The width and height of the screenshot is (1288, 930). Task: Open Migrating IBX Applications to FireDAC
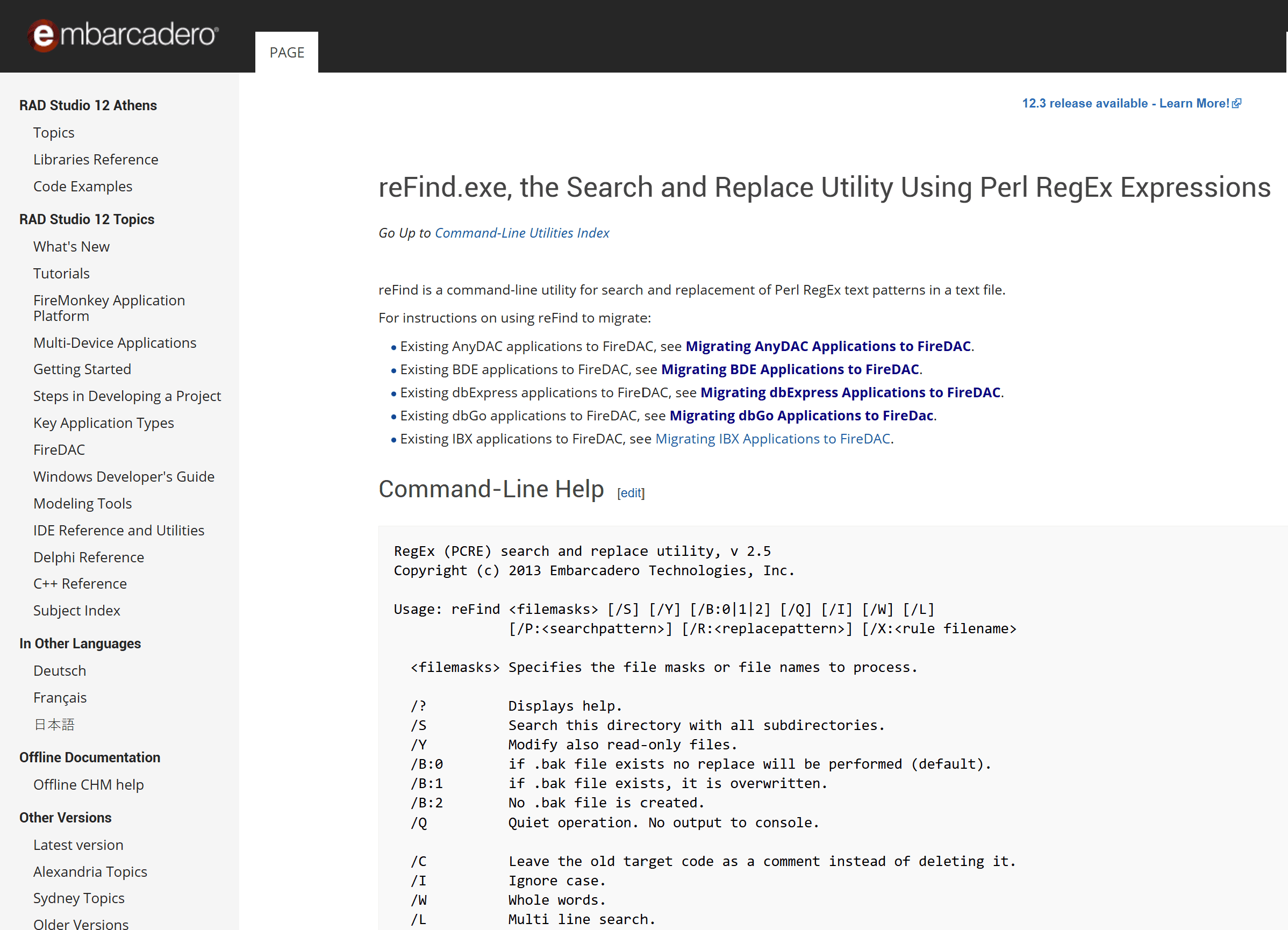[773, 439]
